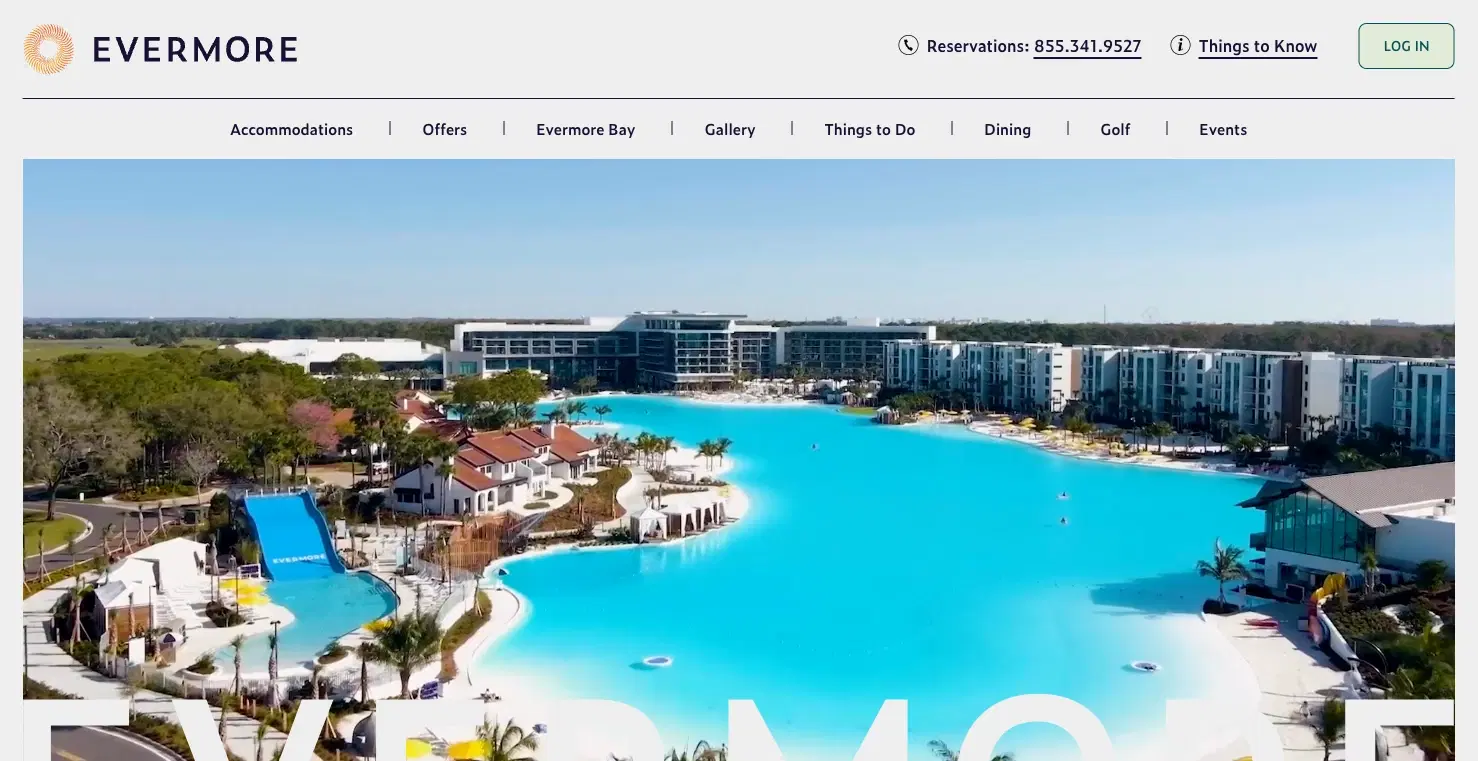
Task: Click the LOG IN button
Action: (1406, 46)
